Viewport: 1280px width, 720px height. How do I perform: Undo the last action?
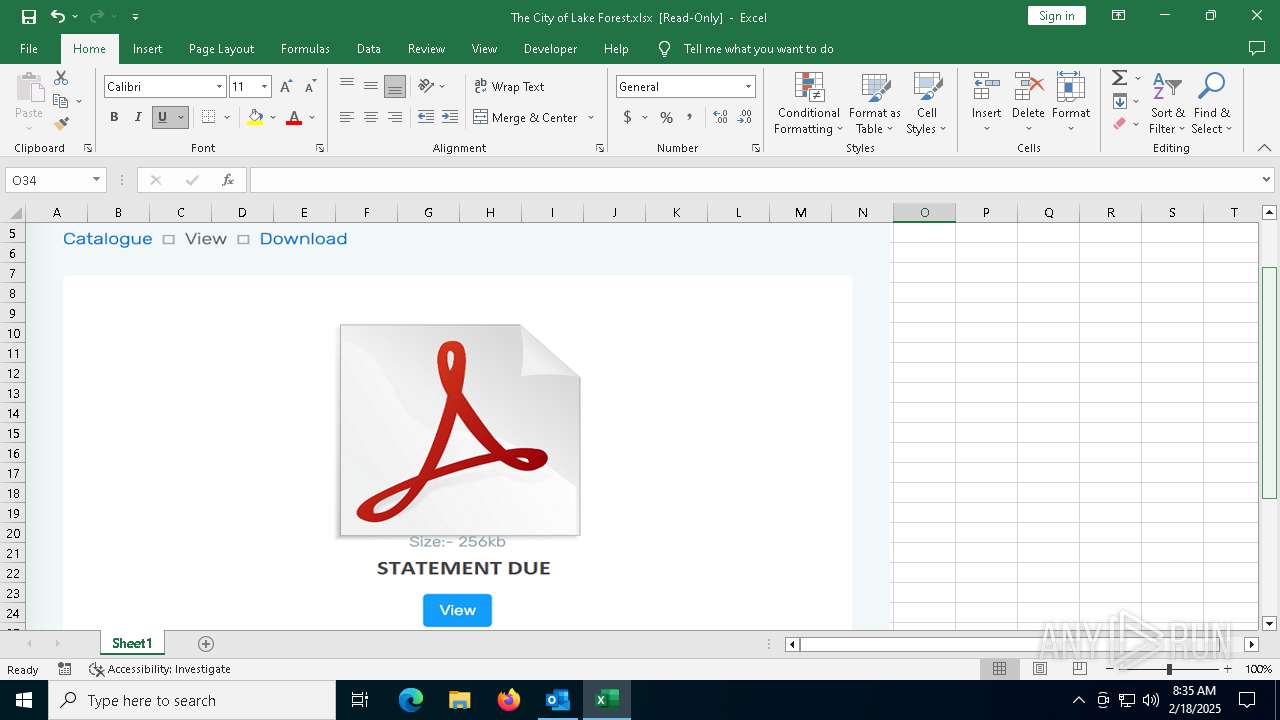pos(58,16)
